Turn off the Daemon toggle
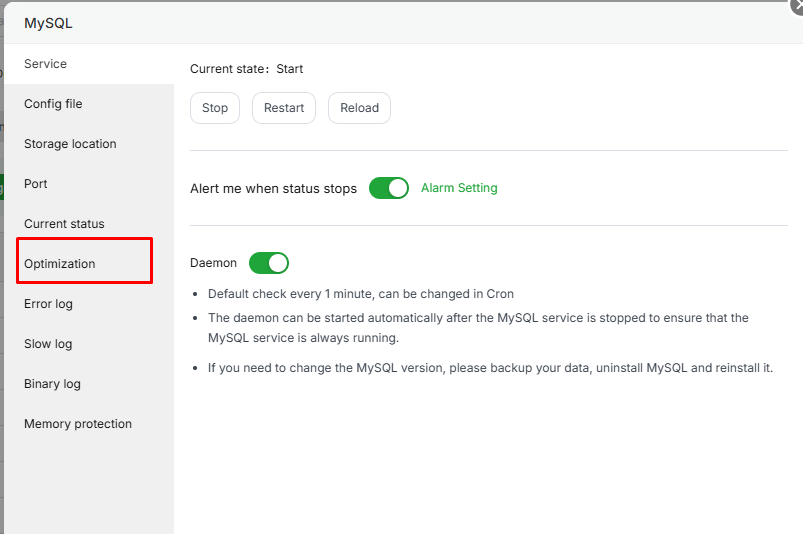Image resolution: width=803 pixels, height=534 pixels. point(269,263)
